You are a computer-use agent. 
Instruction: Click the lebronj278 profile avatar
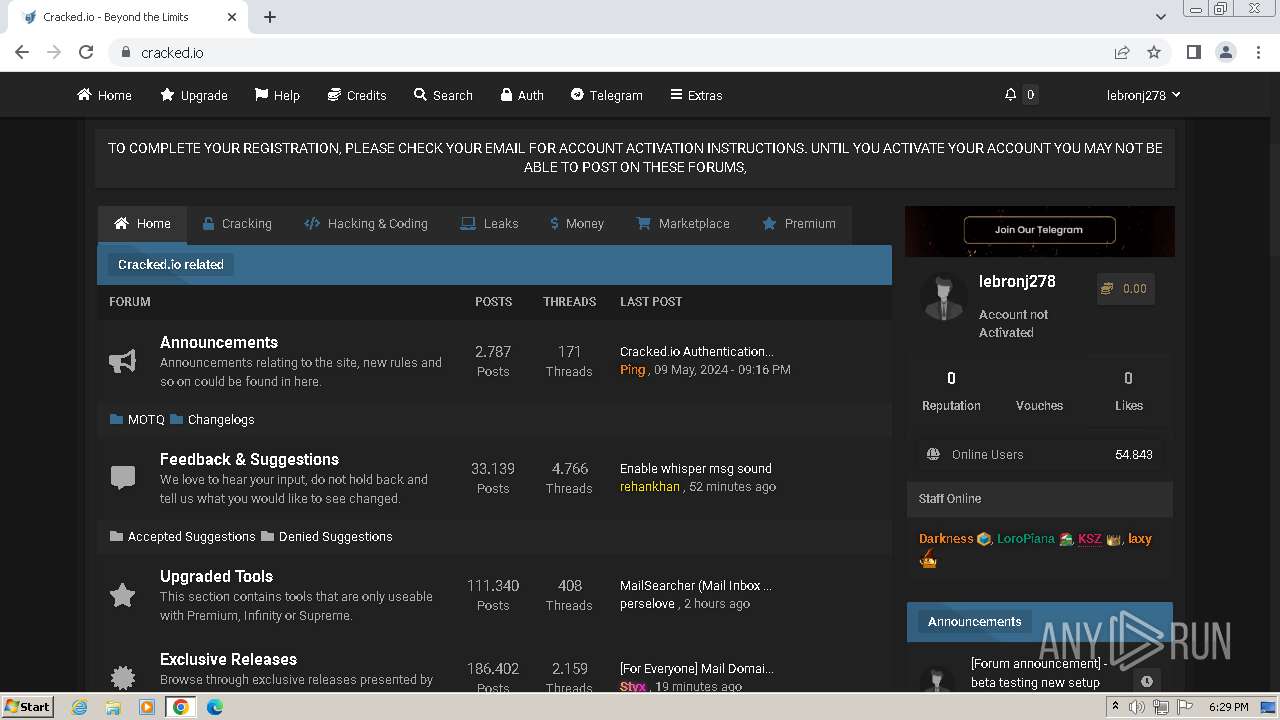tap(943, 298)
